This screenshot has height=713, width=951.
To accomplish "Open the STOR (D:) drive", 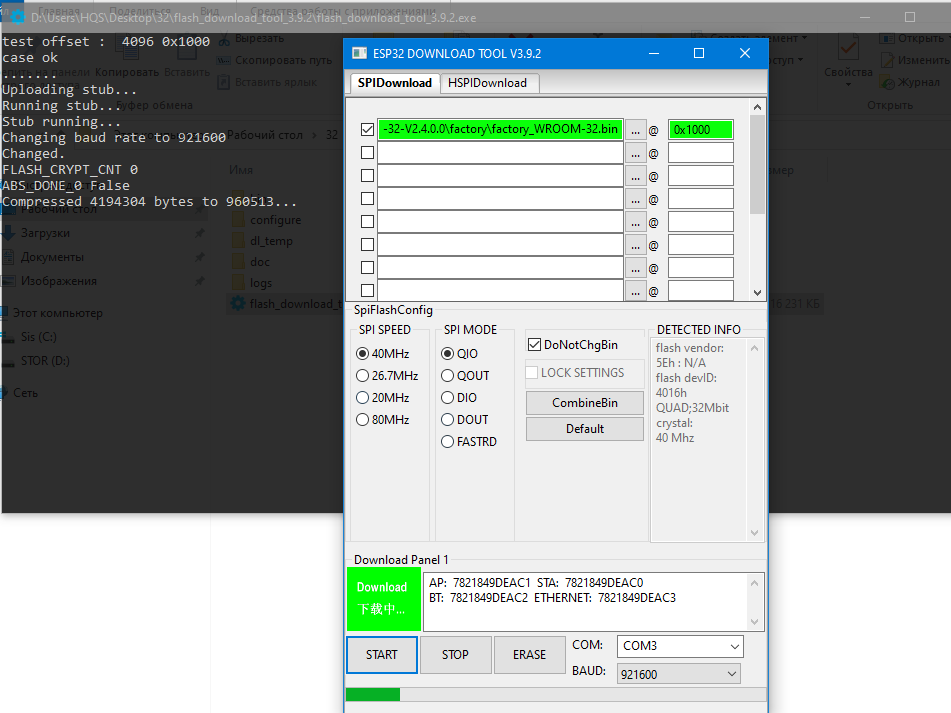I will [x=45, y=361].
